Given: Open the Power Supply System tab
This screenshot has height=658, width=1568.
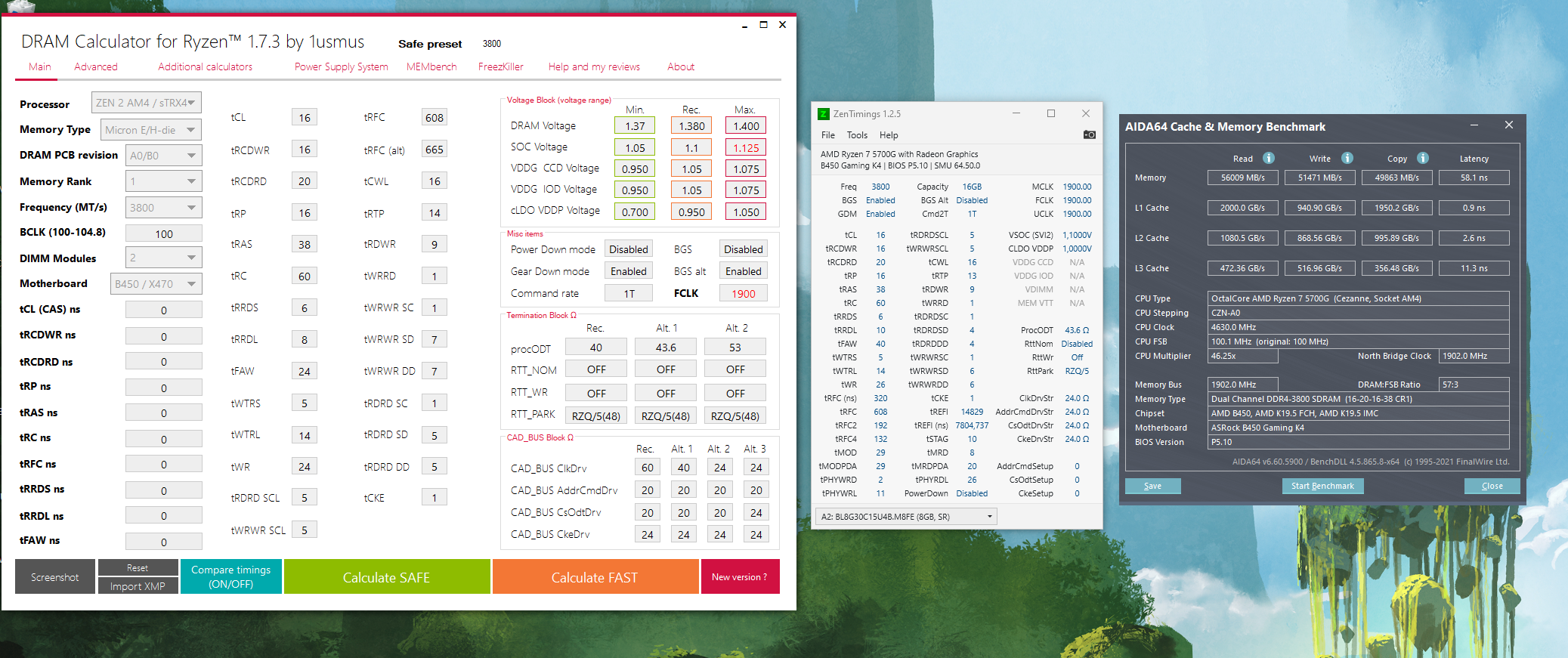Looking at the screenshot, I should 342,67.
